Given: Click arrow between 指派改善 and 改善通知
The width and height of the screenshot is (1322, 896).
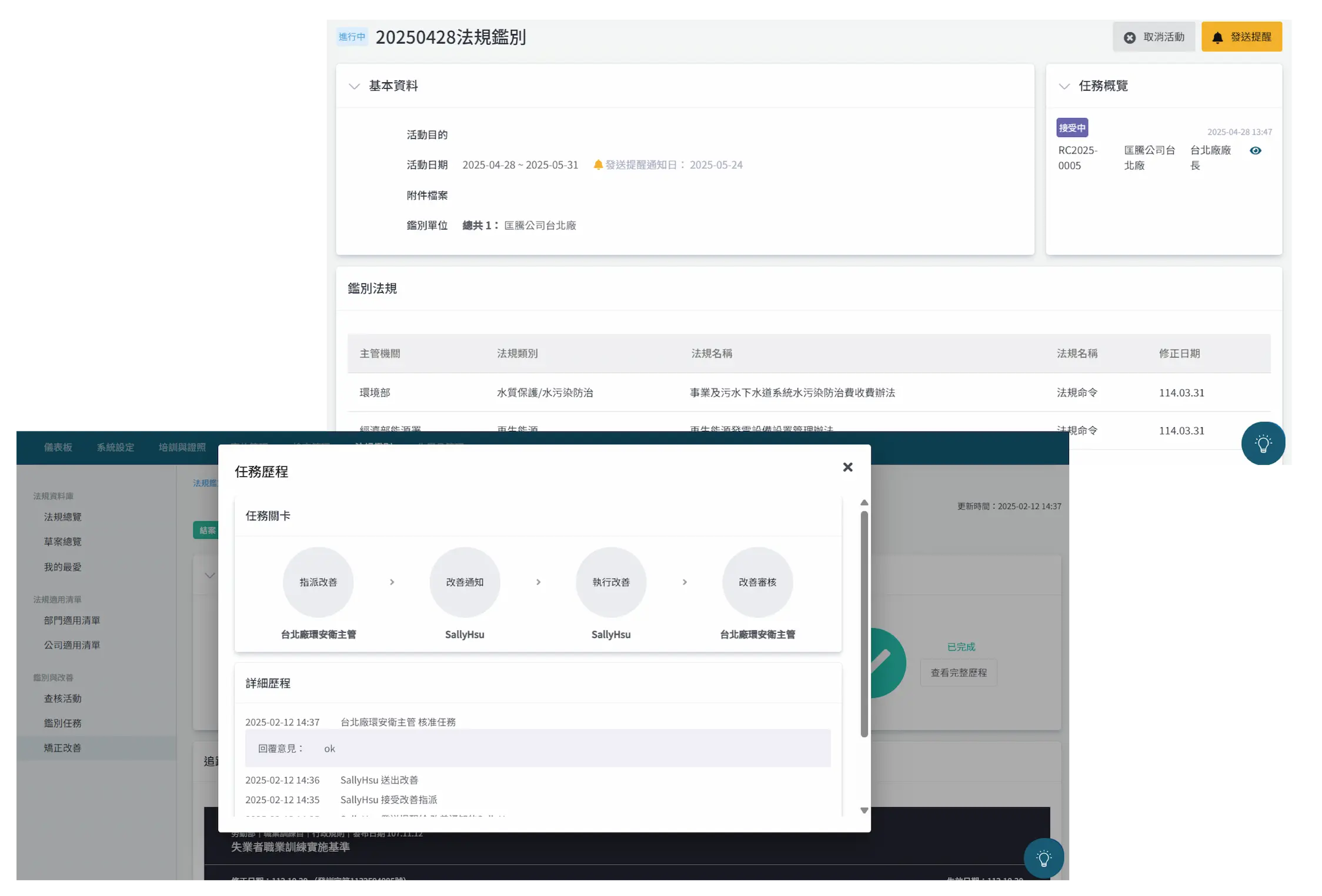Looking at the screenshot, I should point(392,582).
